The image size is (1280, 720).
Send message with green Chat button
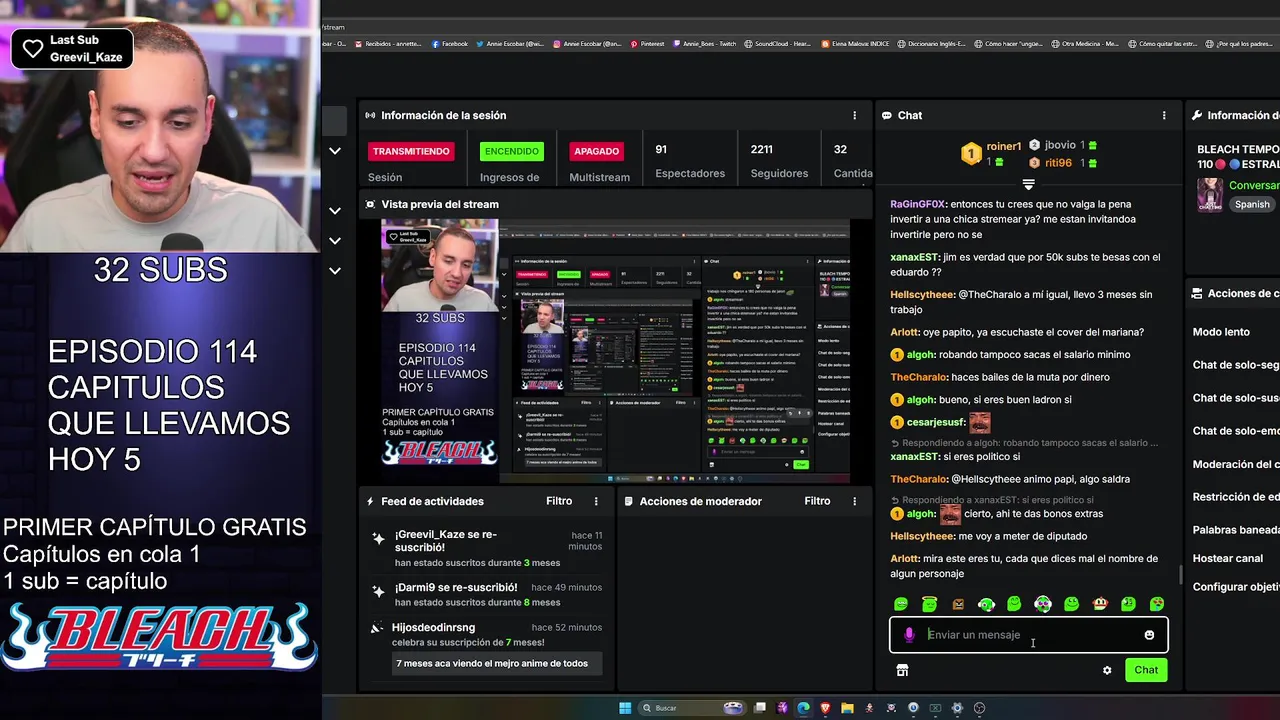(x=1146, y=670)
